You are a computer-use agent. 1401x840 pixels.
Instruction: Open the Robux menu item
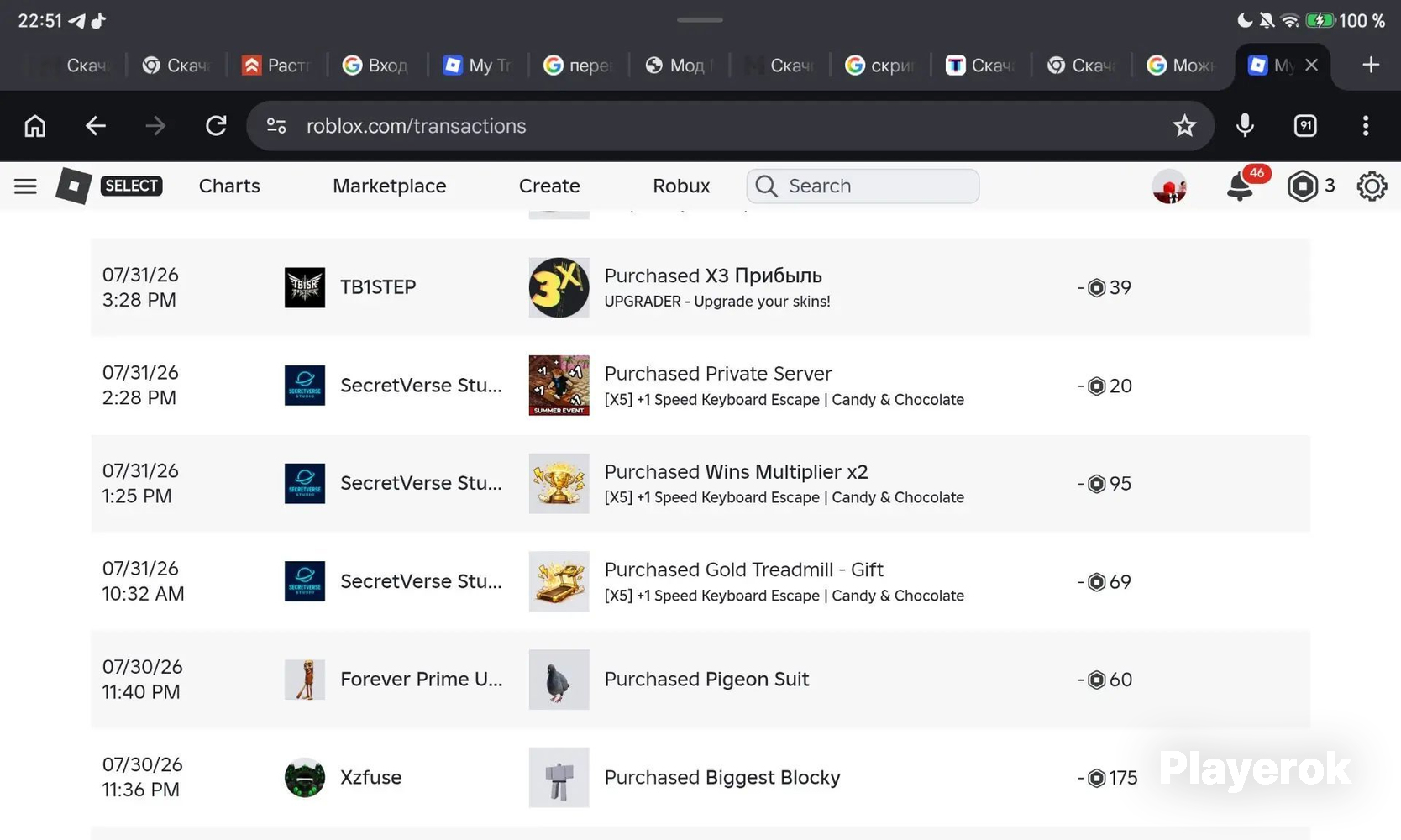pyautogui.click(x=681, y=186)
